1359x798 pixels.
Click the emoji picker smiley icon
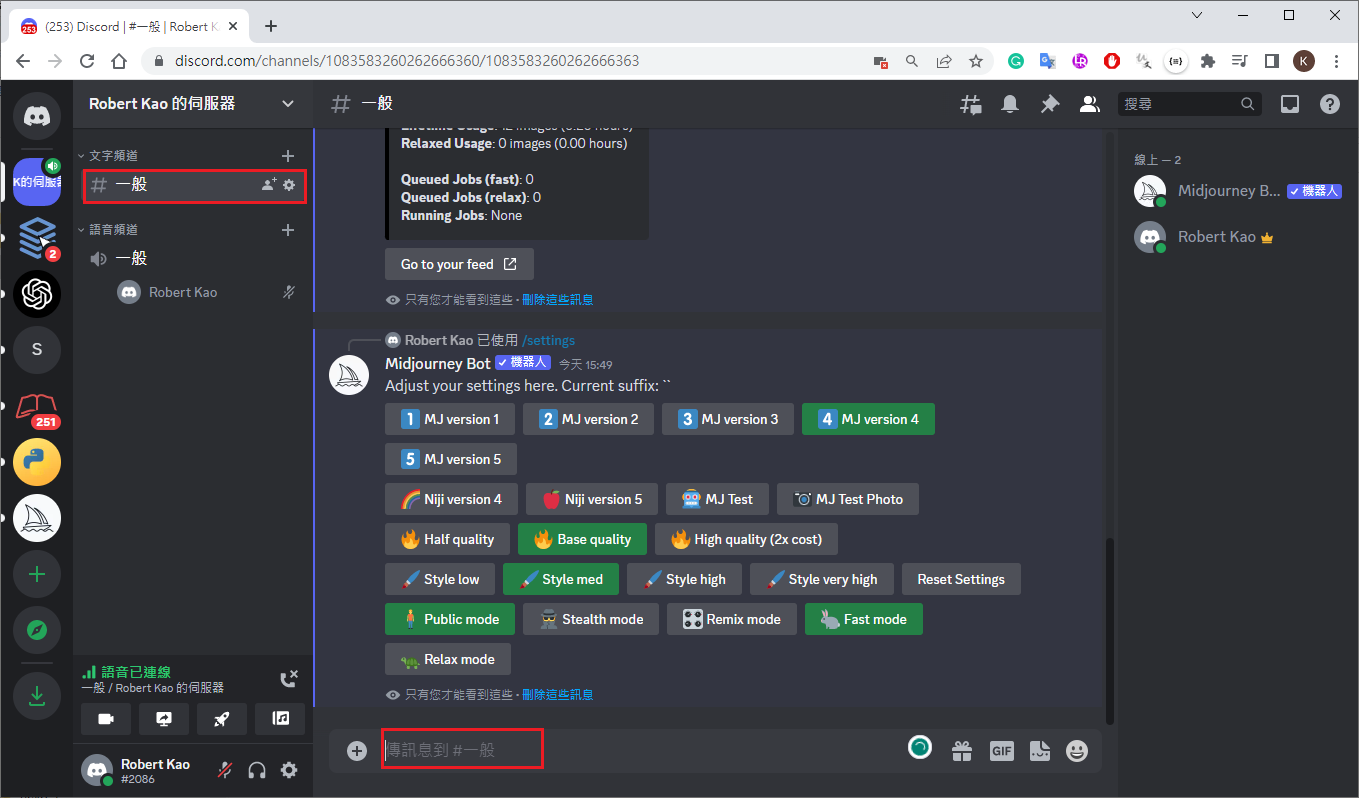coord(1077,751)
